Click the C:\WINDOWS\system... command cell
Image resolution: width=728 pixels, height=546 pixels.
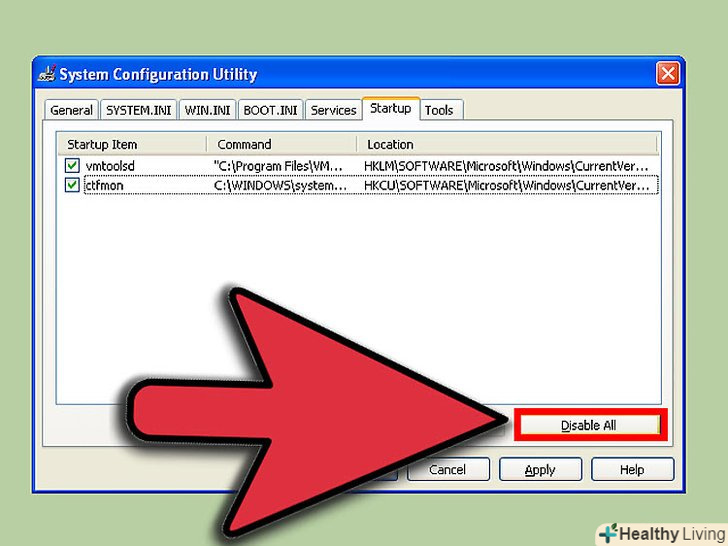tap(280, 185)
